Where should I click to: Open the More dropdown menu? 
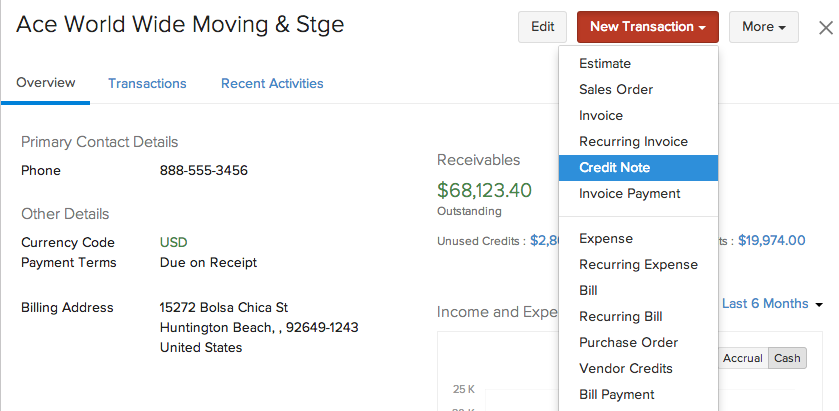(763, 27)
